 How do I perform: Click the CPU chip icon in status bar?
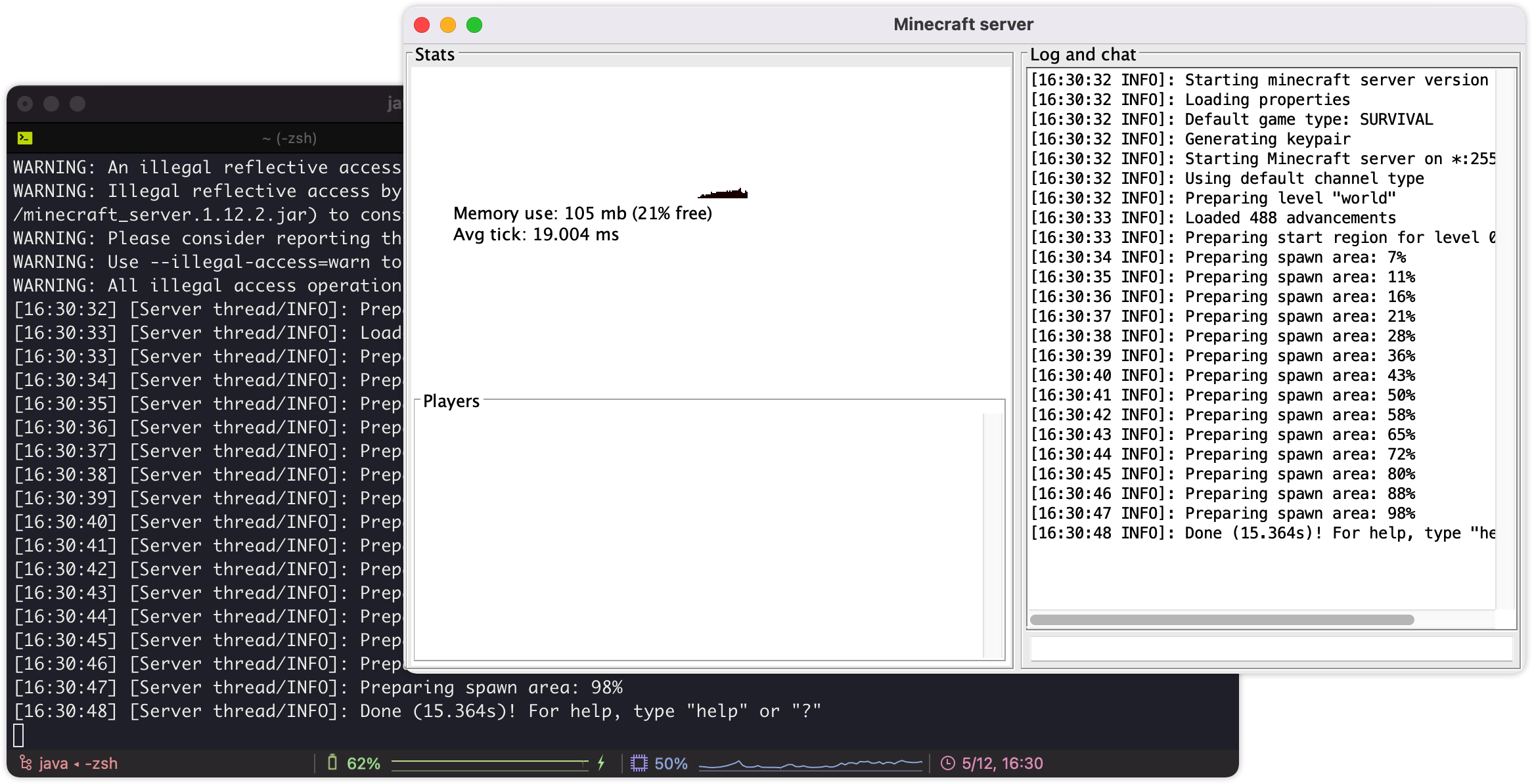(x=639, y=763)
